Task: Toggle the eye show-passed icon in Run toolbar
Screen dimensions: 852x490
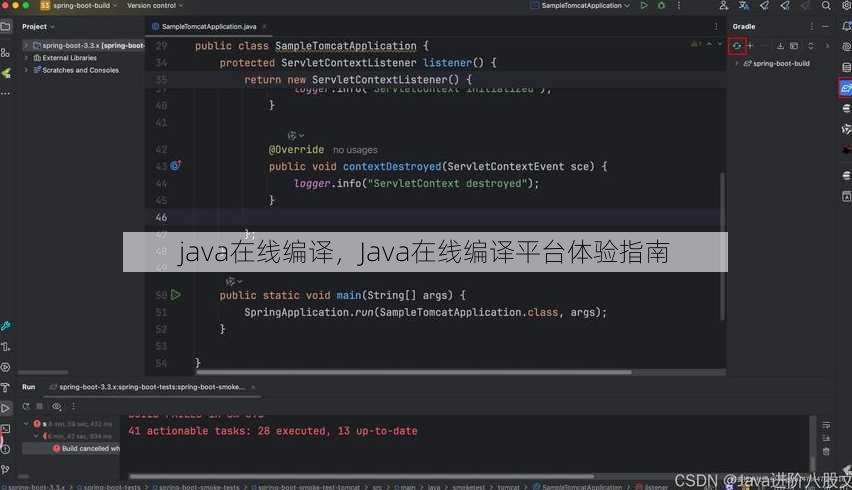Action: point(57,406)
